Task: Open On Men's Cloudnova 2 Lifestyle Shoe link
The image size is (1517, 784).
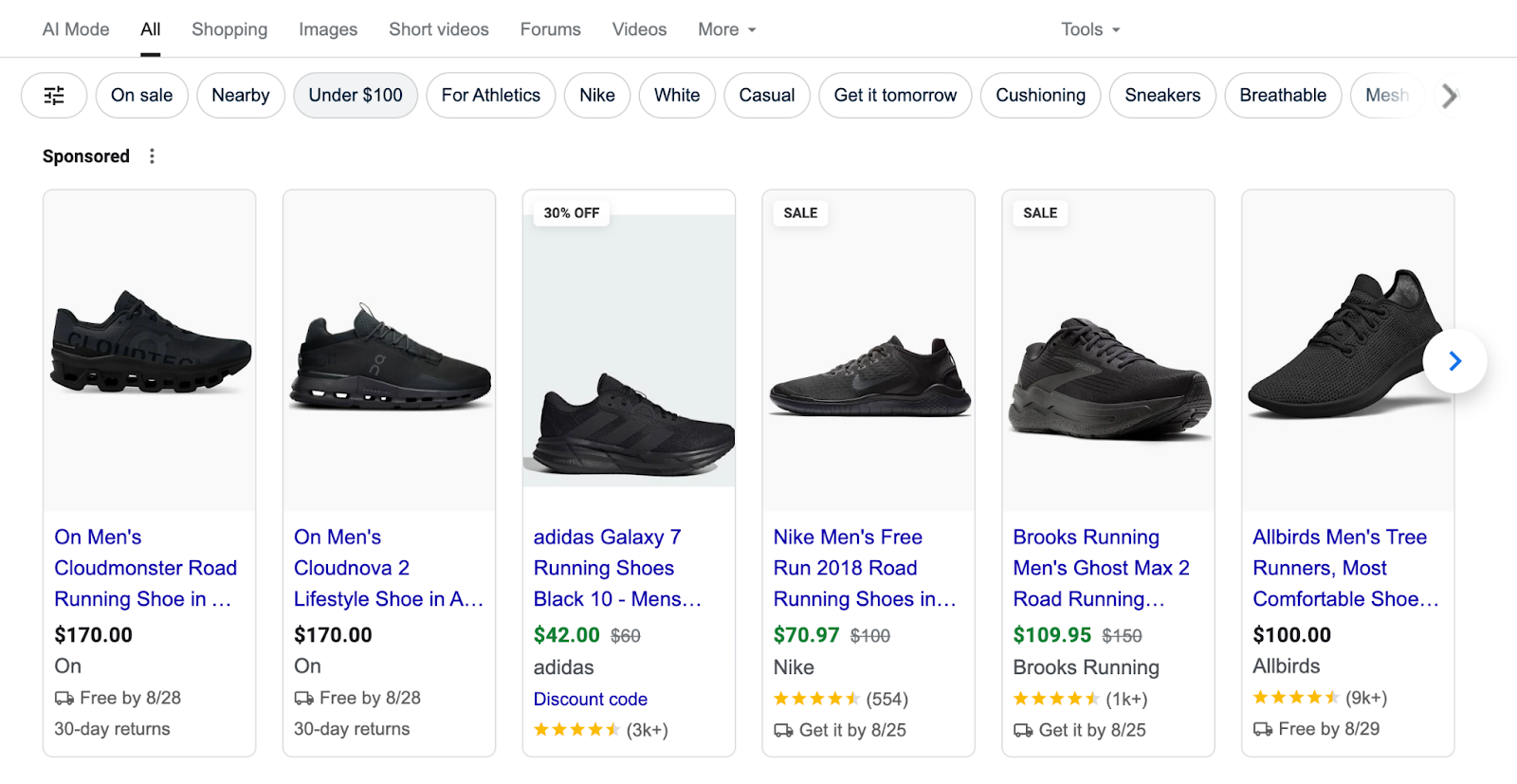Action: 388,568
